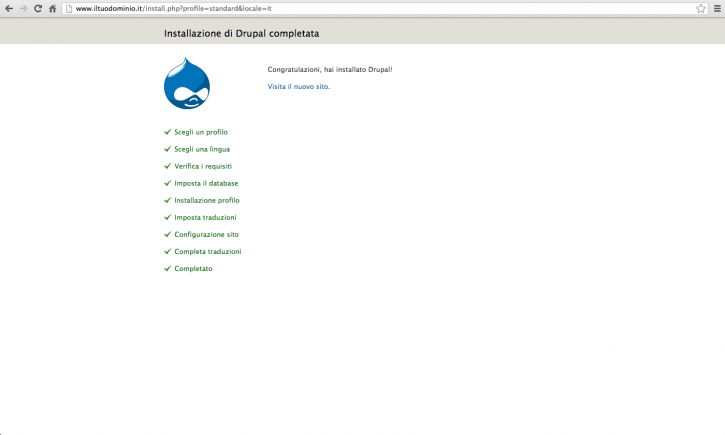Click the checkmark beside 'Configurazione sito'

tap(167, 234)
